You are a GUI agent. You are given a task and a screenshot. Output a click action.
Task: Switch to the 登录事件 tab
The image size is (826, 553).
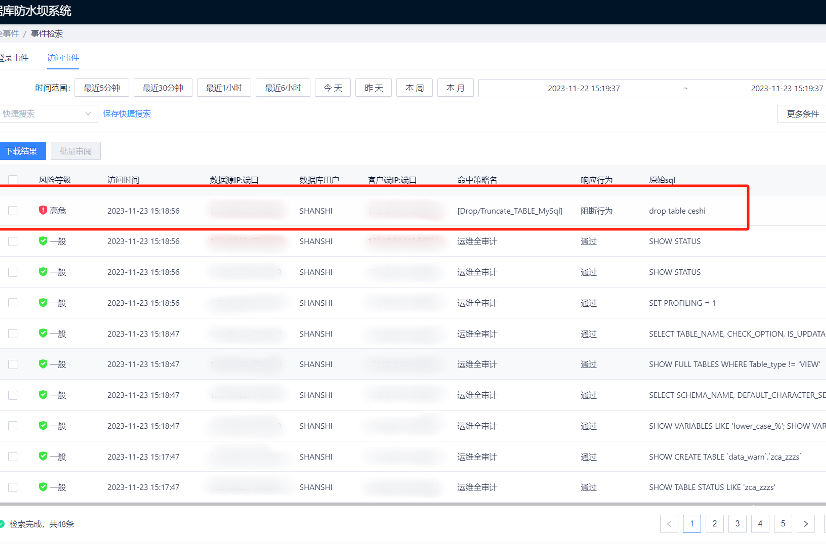coord(14,58)
